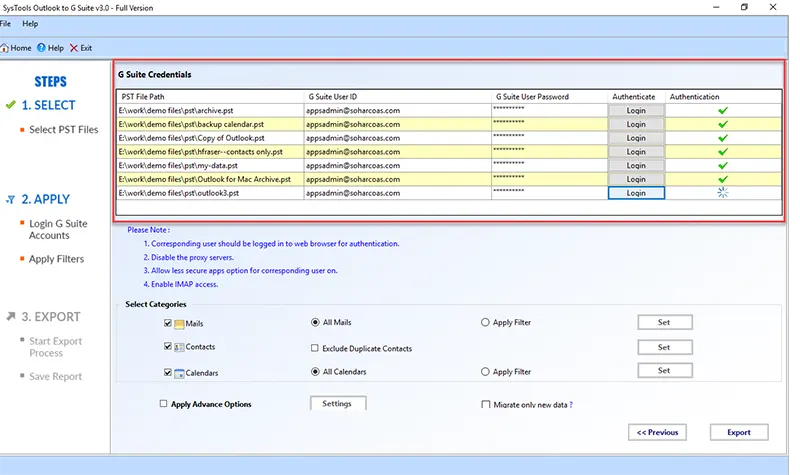Toggle the Mails category checkbox
This screenshot has height=475, width=800.
click(x=167, y=323)
